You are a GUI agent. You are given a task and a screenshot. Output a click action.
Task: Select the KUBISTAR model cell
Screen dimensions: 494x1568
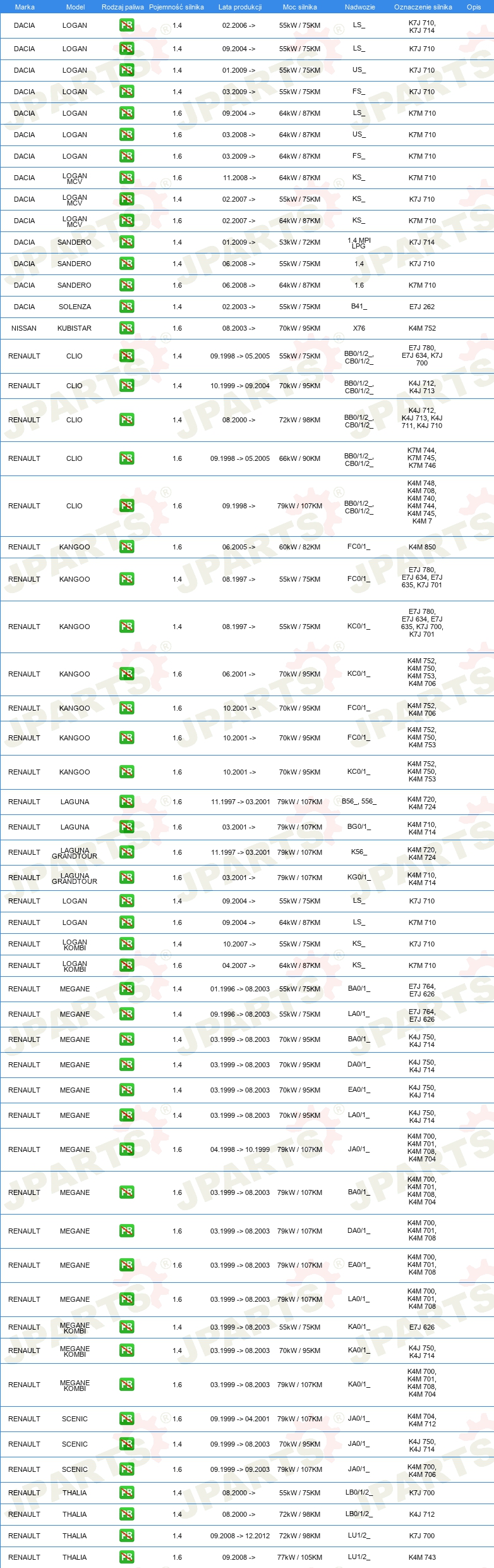point(75,328)
